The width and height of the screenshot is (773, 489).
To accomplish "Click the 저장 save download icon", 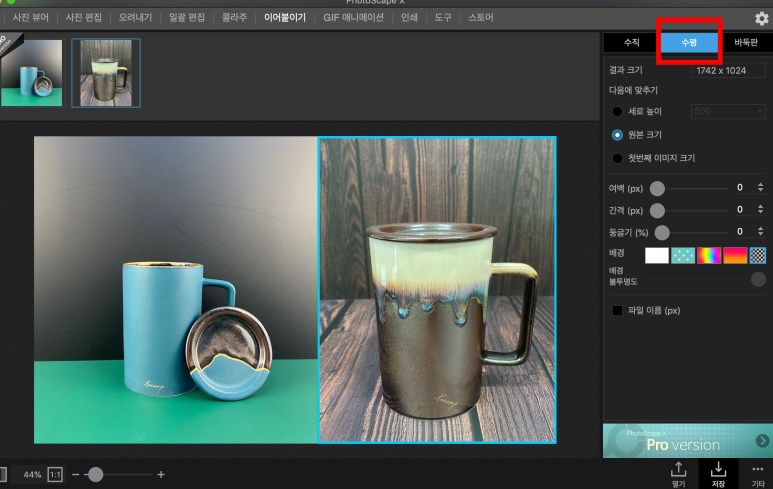I will pos(718,474).
